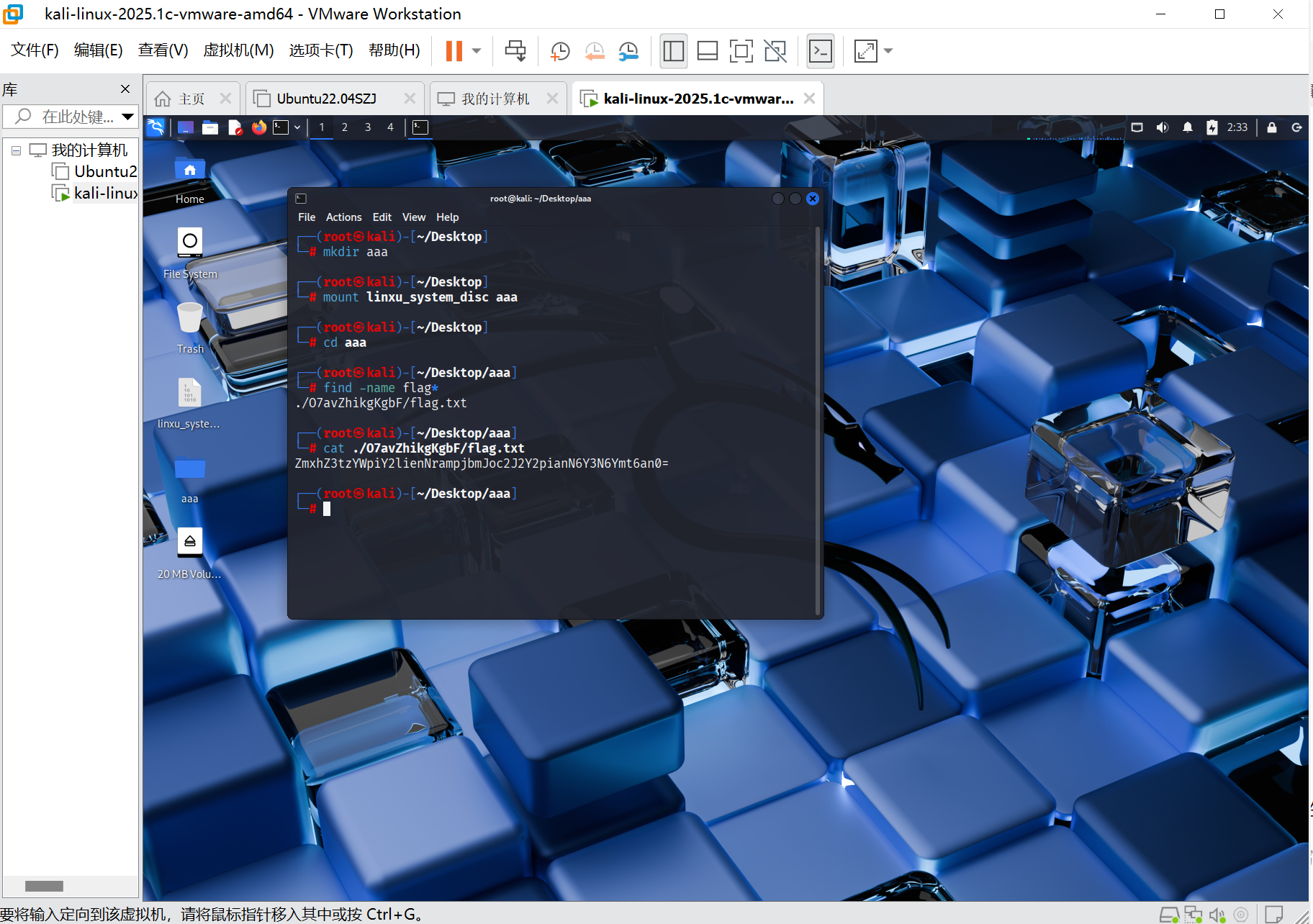Open the suspend options dropdown arrow
The height and width of the screenshot is (924, 1313).
point(475,50)
